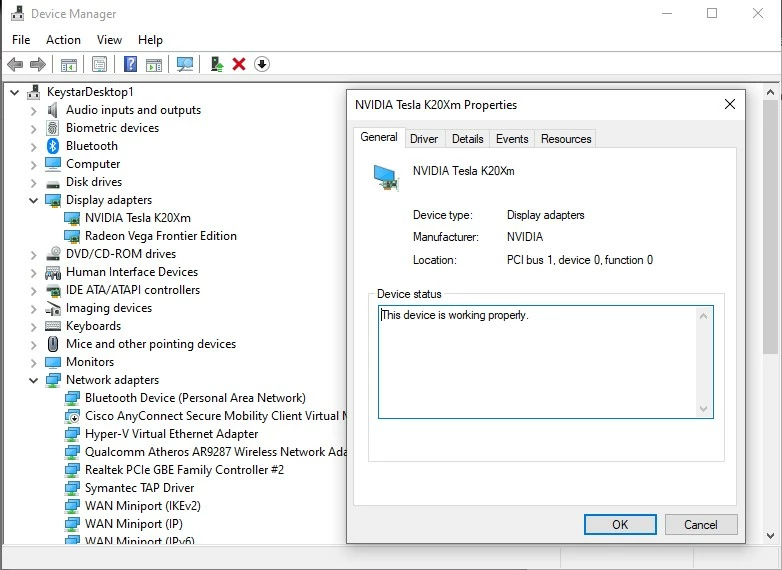The width and height of the screenshot is (782, 570).
Task: Select WAN Miniport (IP)
Action: coord(134,524)
